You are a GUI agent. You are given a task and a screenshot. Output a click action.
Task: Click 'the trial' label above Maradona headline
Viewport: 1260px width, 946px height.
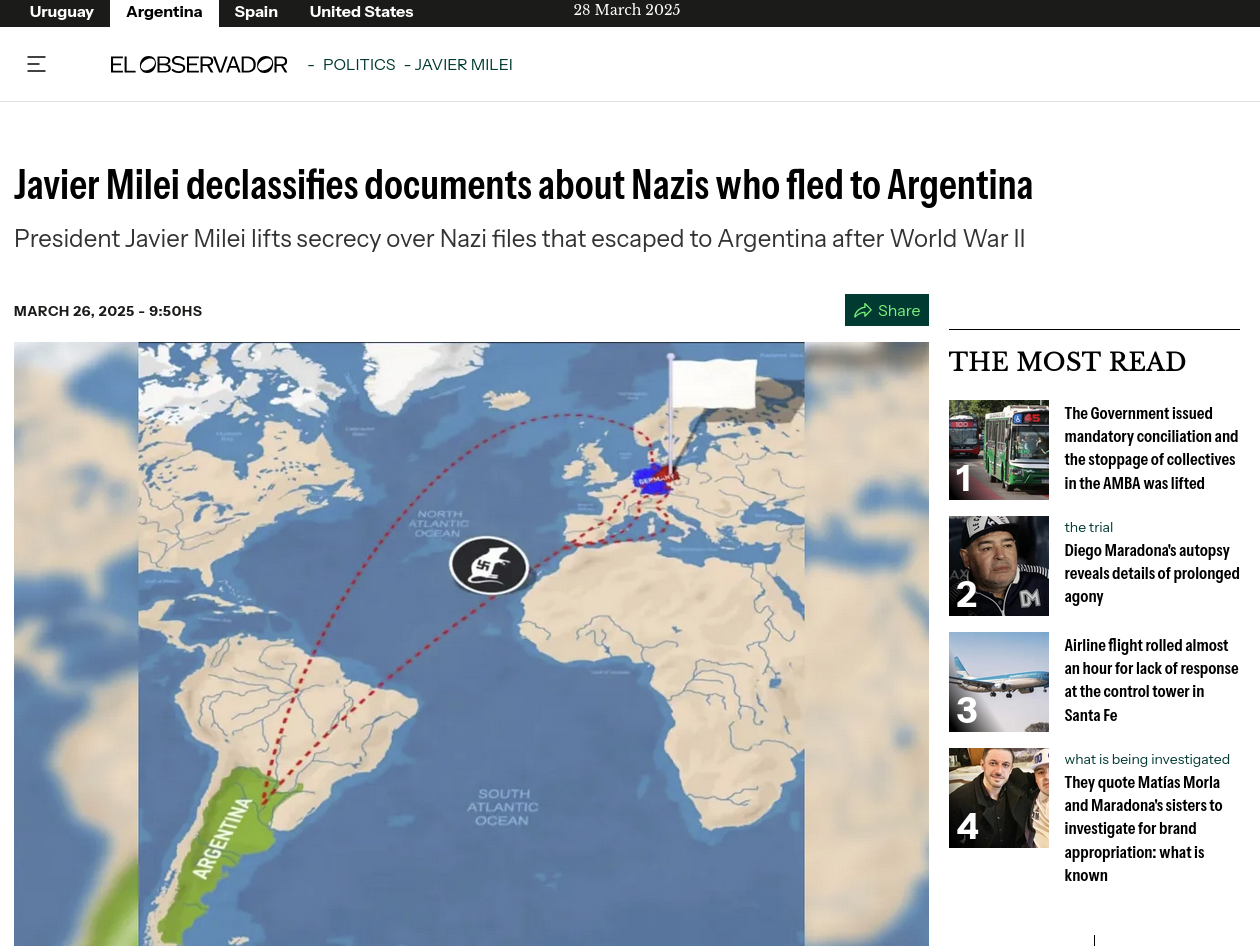(x=1088, y=527)
